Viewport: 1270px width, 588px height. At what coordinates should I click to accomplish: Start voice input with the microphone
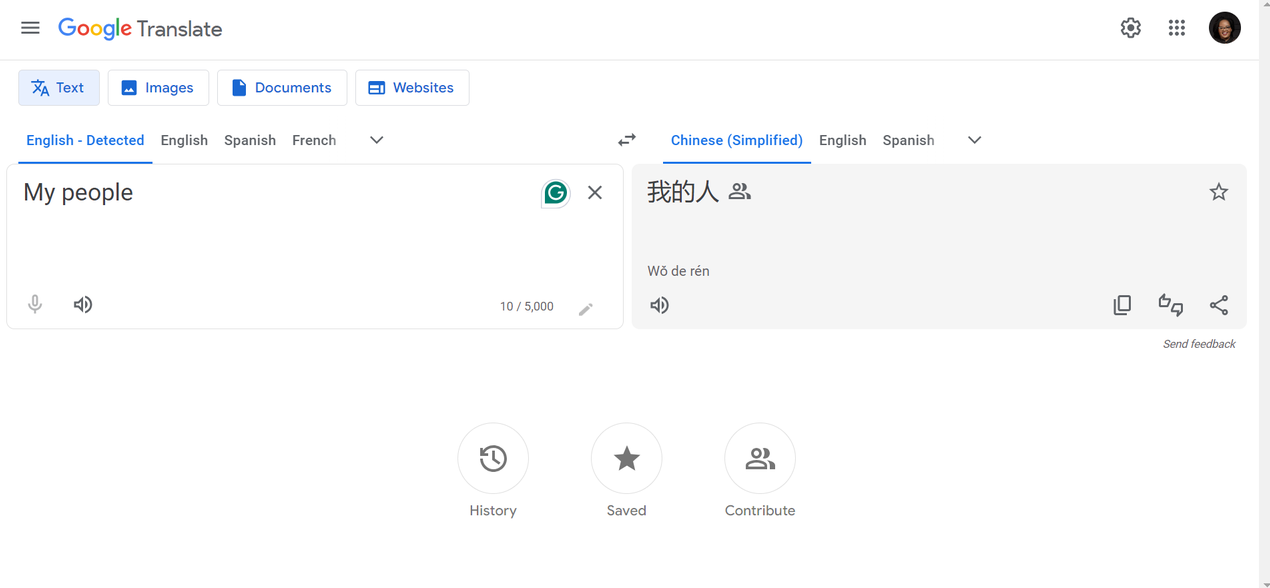(35, 305)
